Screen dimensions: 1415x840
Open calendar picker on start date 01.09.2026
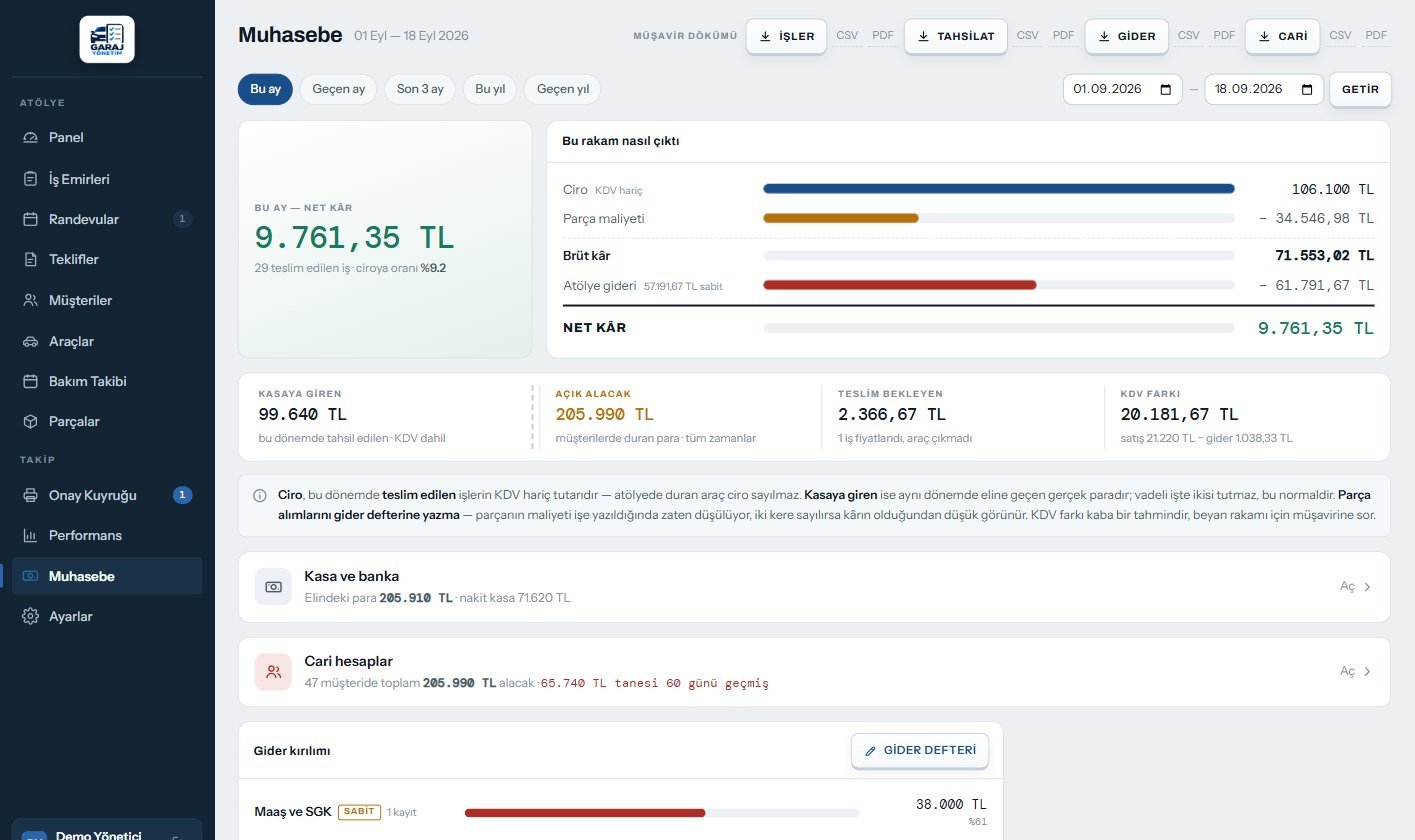1165,89
